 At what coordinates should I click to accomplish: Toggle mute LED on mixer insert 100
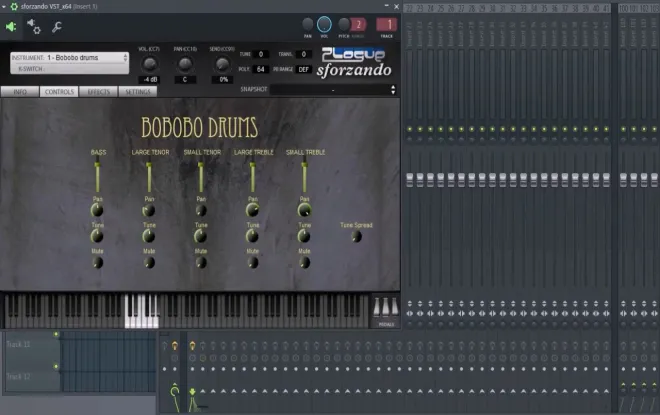click(623, 129)
